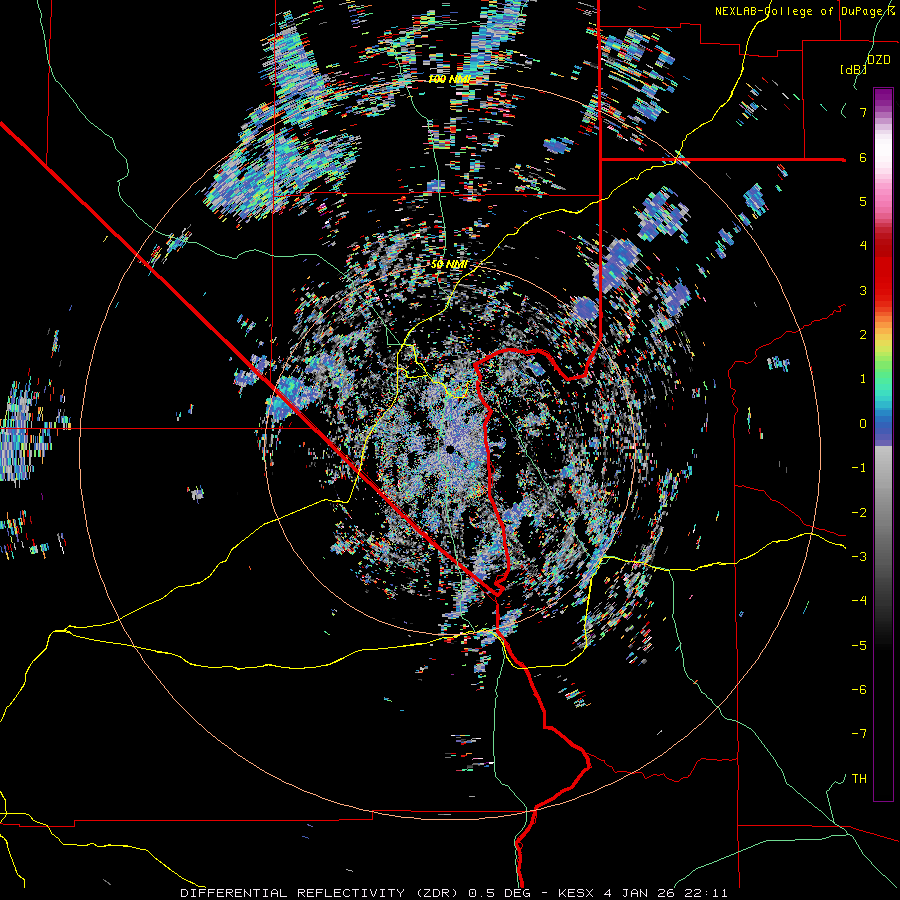Click the "6" value on the dB scale
900x900 pixels.
(863, 158)
